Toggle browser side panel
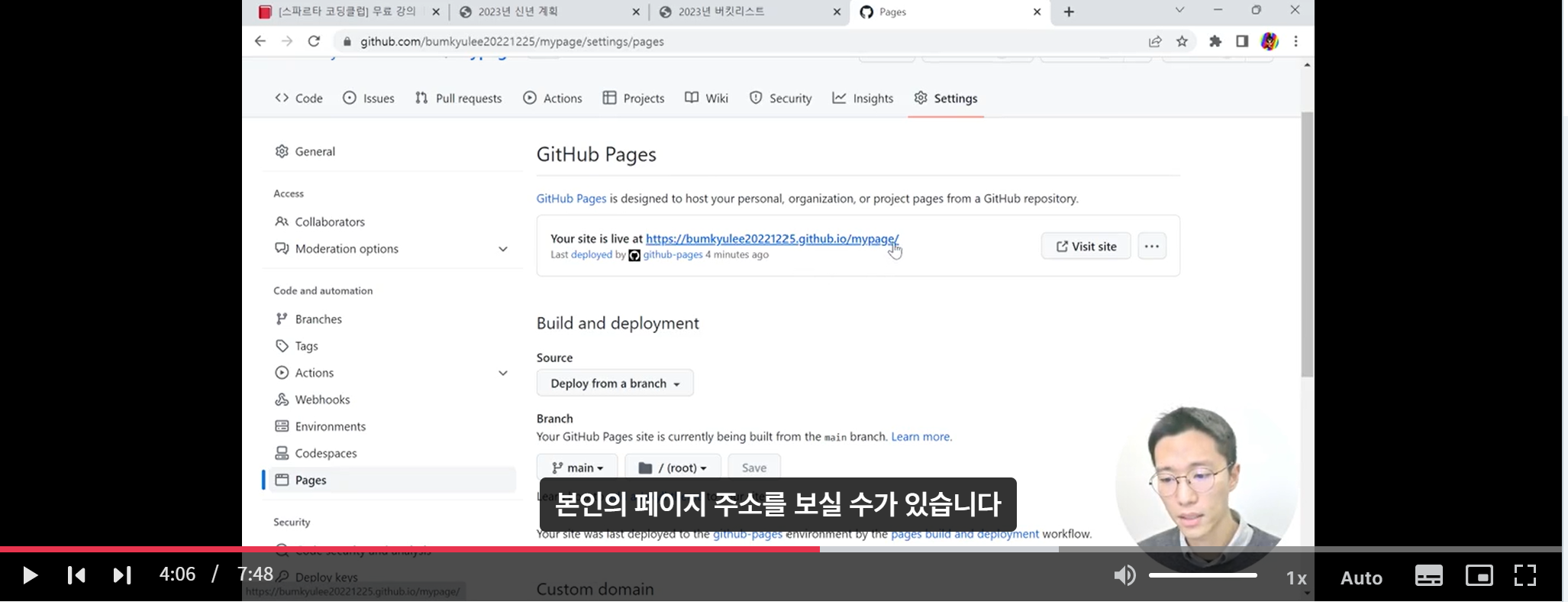 click(1242, 41)
